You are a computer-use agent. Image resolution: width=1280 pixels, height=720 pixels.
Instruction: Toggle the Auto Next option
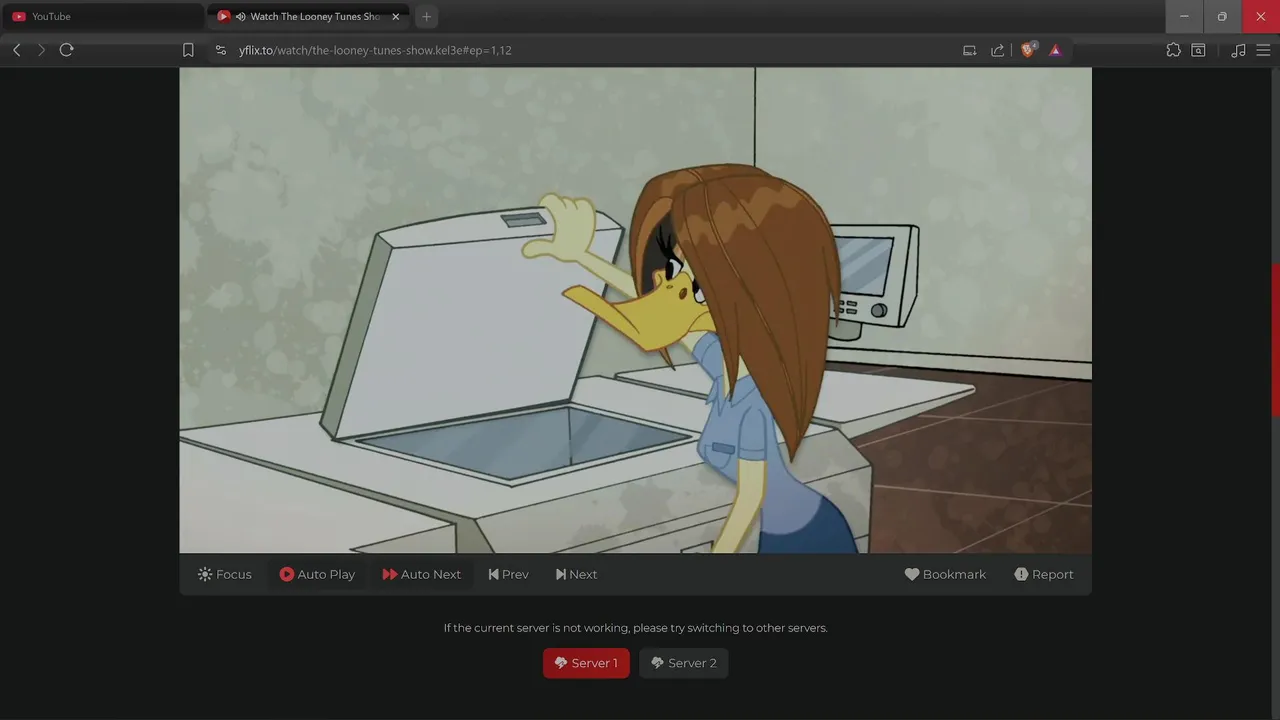pyautogui.click(x=421, y=574)
